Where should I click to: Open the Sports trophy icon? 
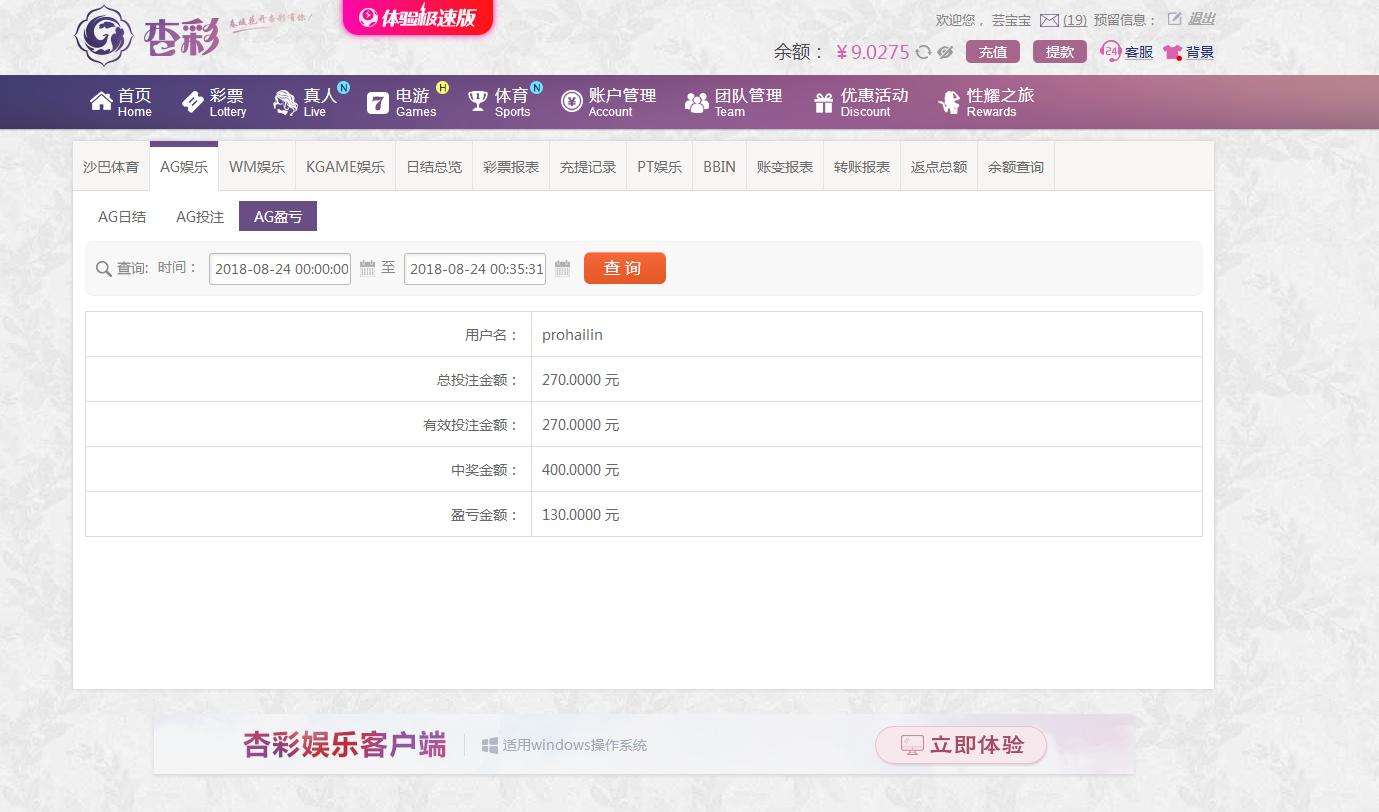coord(478,101)
